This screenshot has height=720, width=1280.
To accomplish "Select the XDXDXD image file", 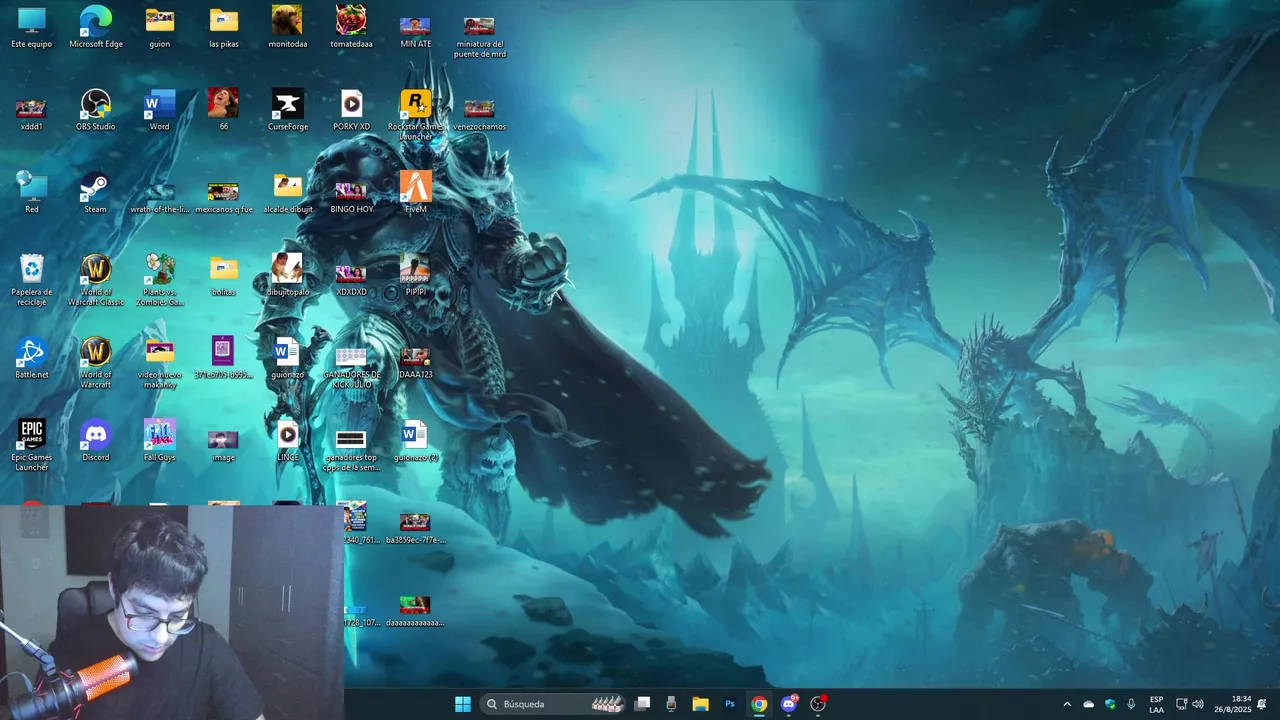I will point(352,280).
